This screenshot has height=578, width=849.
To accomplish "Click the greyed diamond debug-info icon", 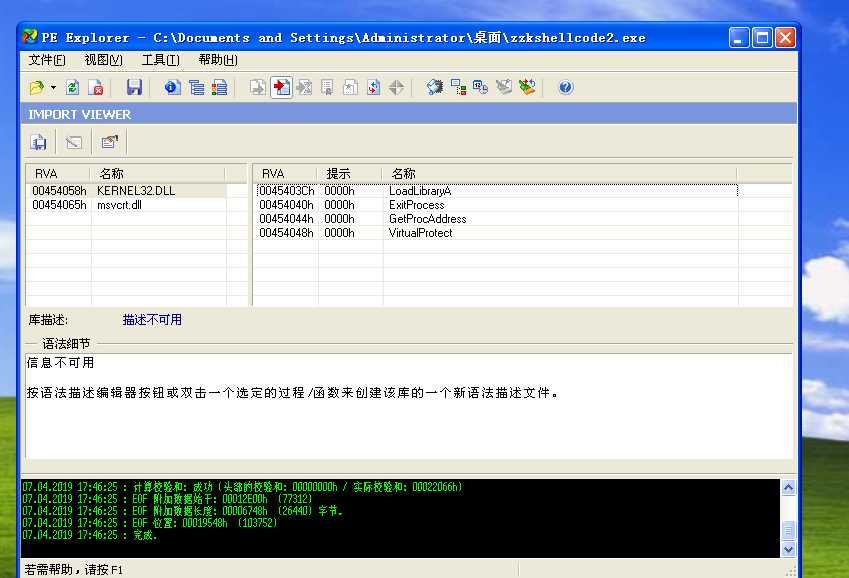I will tap(396, 87).
